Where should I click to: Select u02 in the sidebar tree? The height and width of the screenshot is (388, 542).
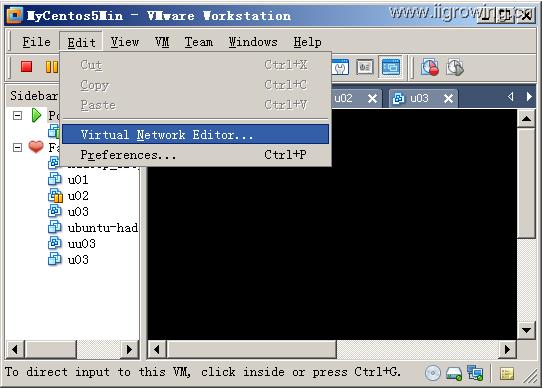[x=78, y=196]
